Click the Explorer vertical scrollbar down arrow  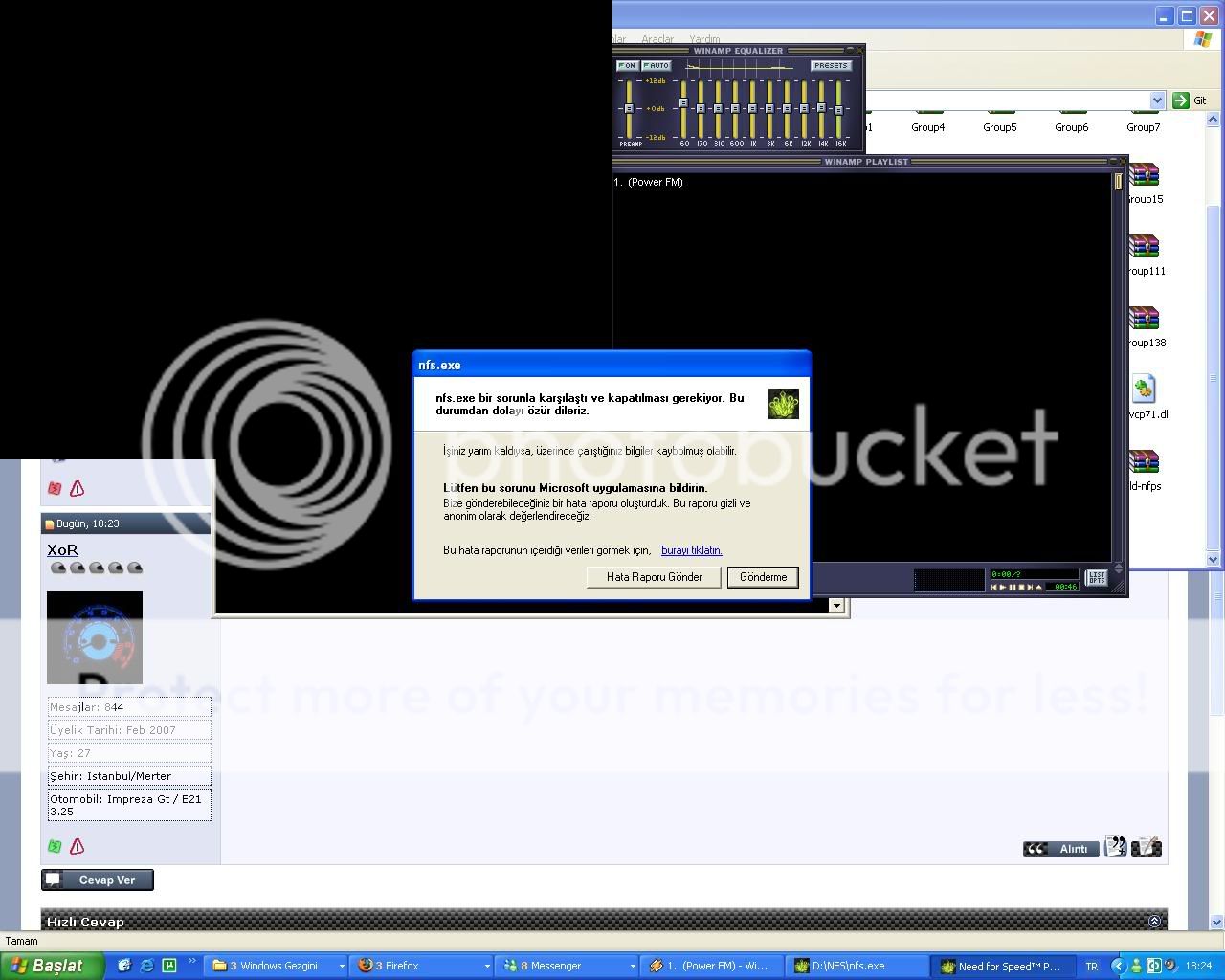click(x=1214, y=560)
